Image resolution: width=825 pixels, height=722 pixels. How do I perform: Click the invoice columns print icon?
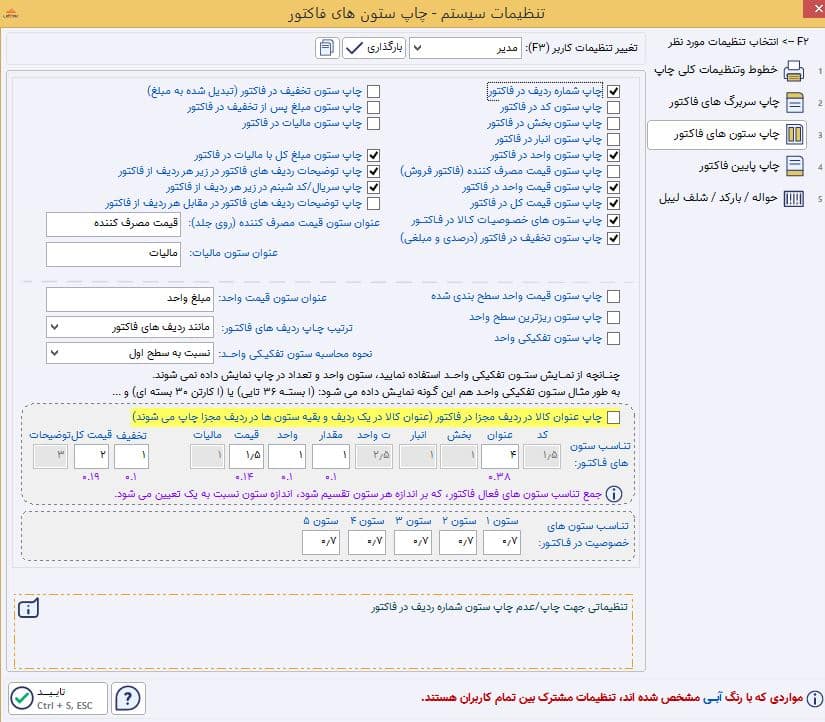[x=794, y=135]
